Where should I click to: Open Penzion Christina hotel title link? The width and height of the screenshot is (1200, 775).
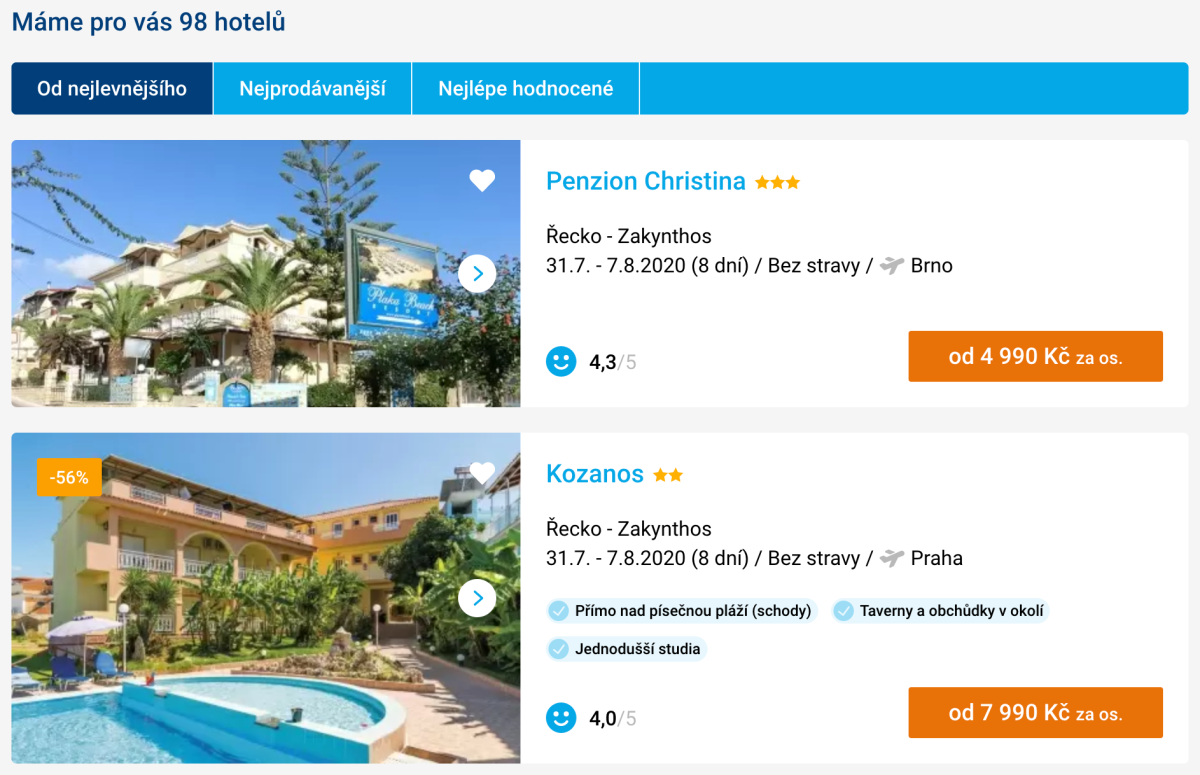pyautogui.click(x=646, y=181)
